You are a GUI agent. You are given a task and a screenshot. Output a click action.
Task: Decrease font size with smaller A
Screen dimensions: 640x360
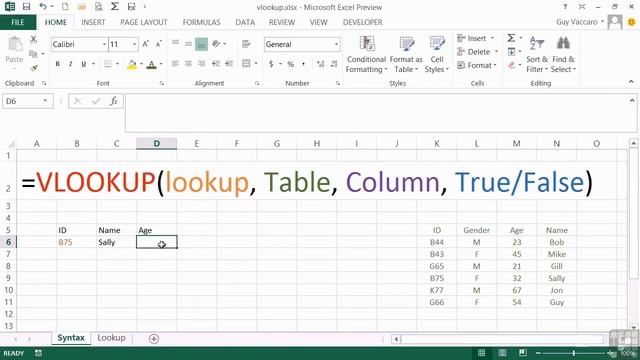[x=159, y=44]
